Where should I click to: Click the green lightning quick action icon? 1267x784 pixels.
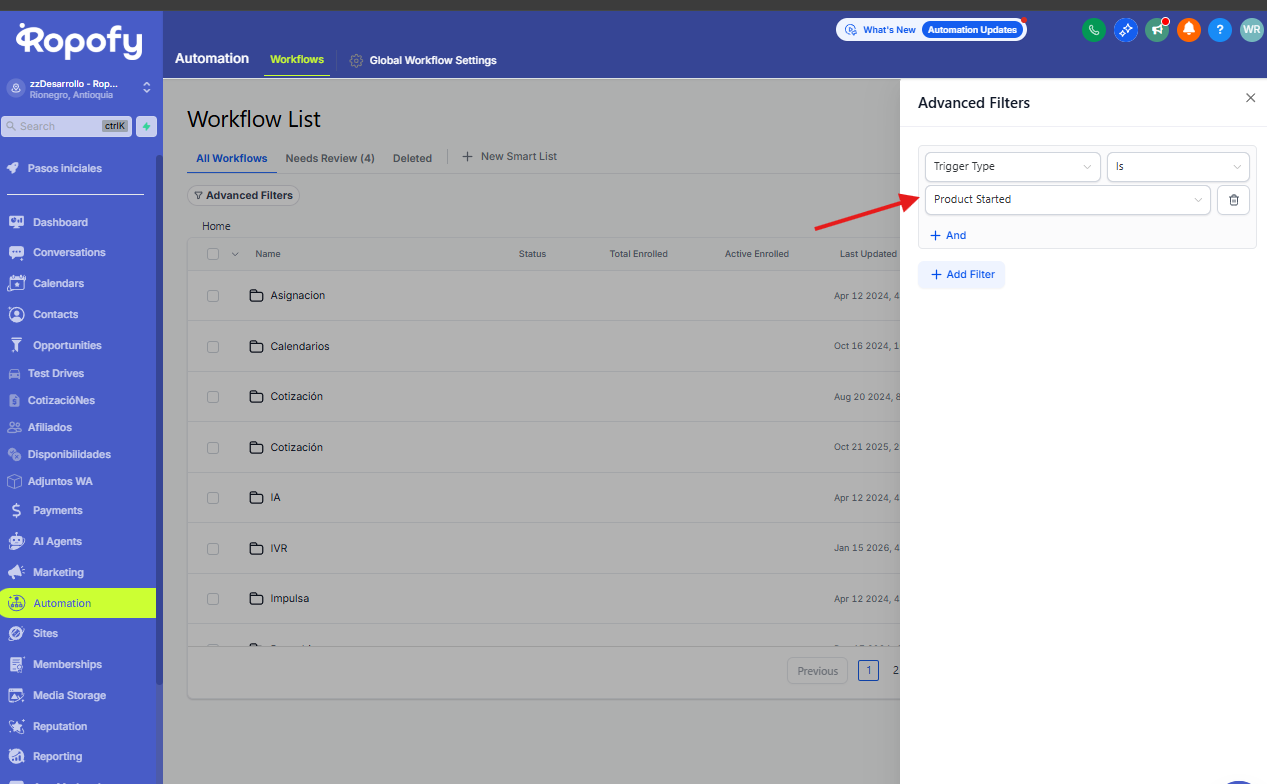pos(146,127)
